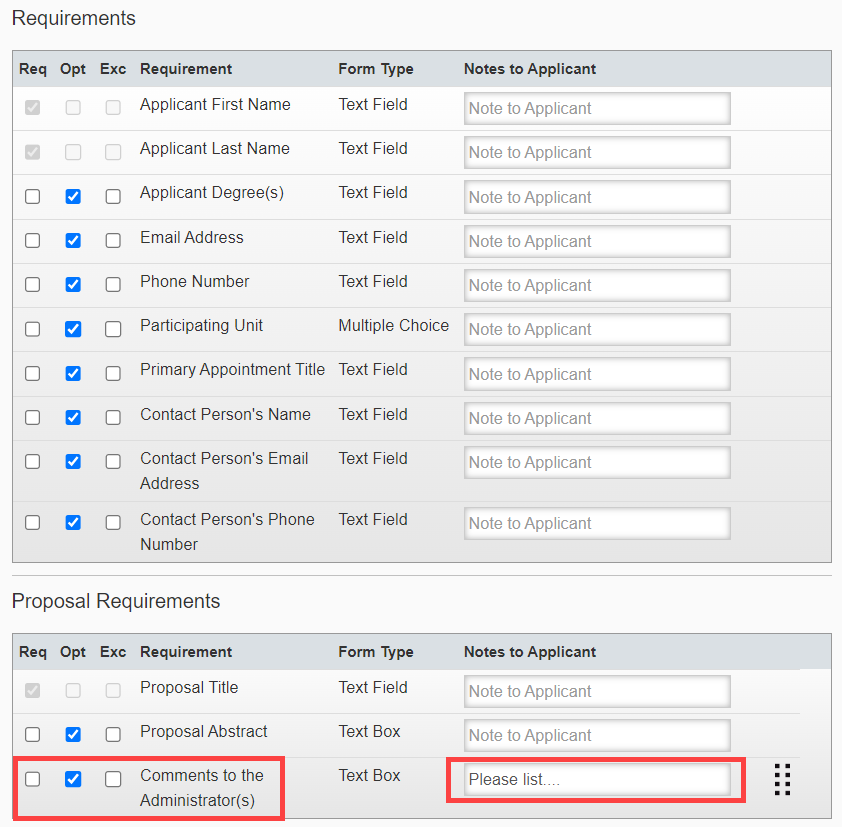Uncheck Opt for Contact Person's Phone Number
The height and width of the screenshot is (827, 842).
(73, 523)
